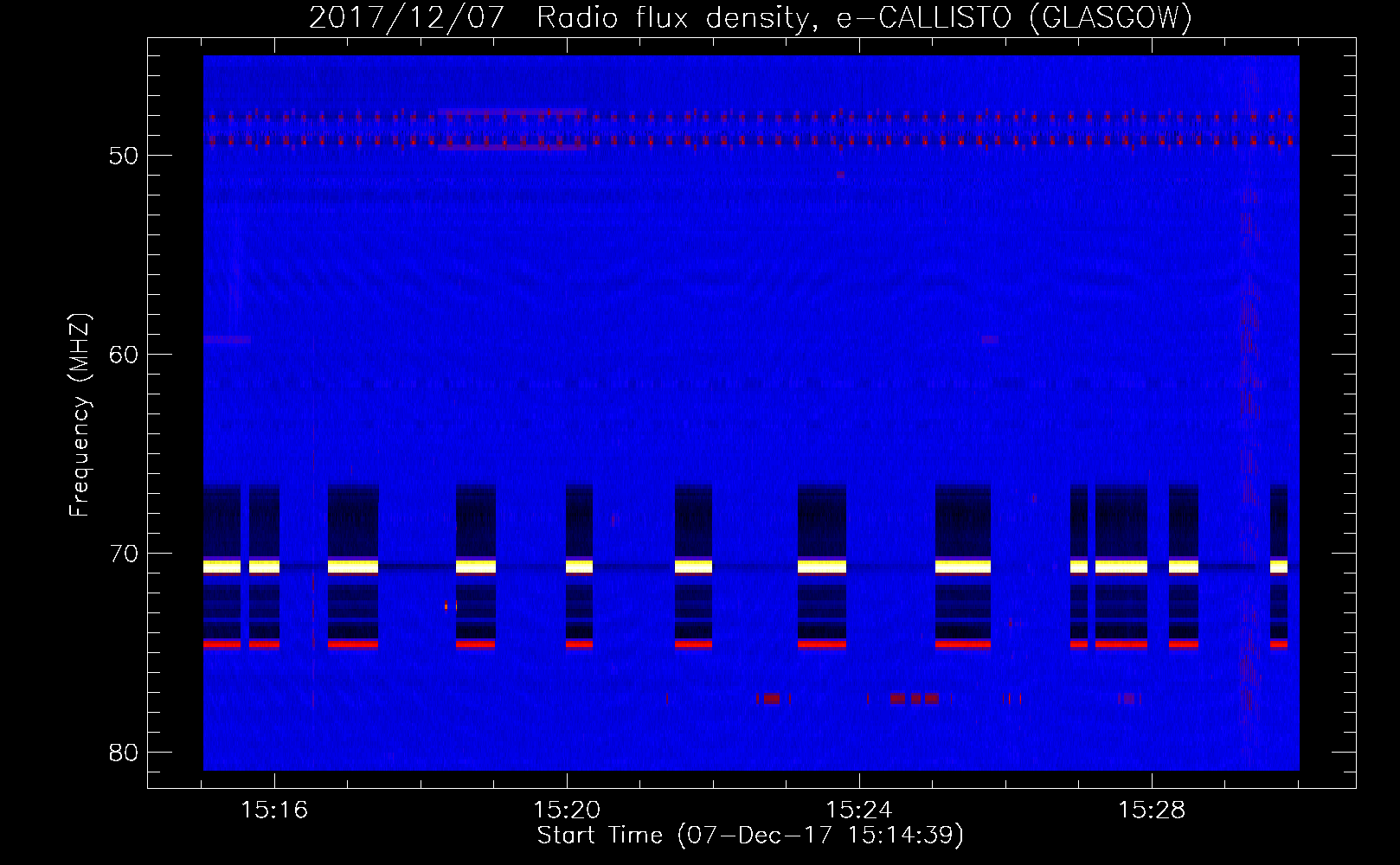Viewport: 1400px width, 865px height.
Task: Click the 60 frequency axis label
Action: coord(124,355)
